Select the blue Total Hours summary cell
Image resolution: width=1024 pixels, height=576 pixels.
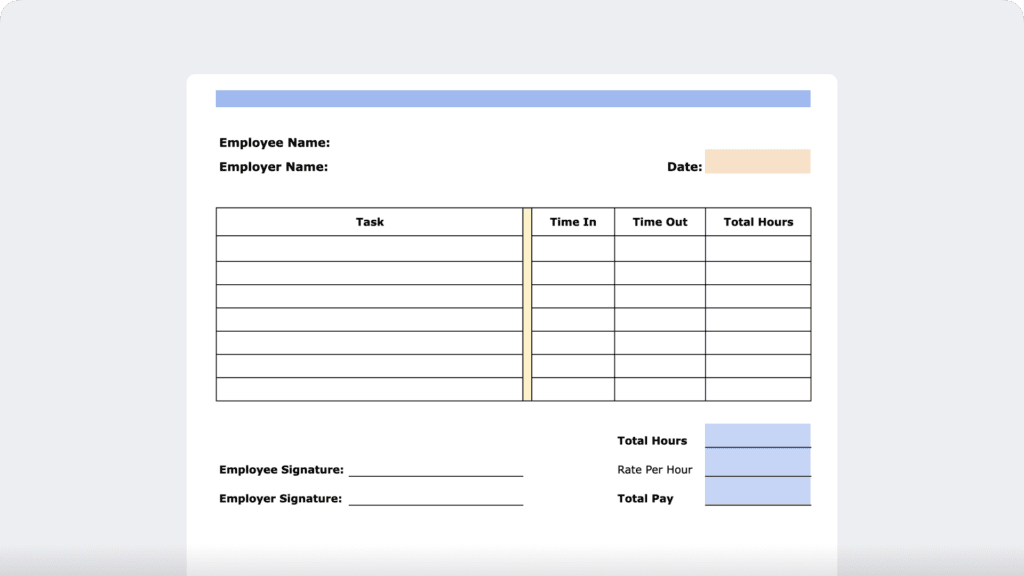[758, 435]
